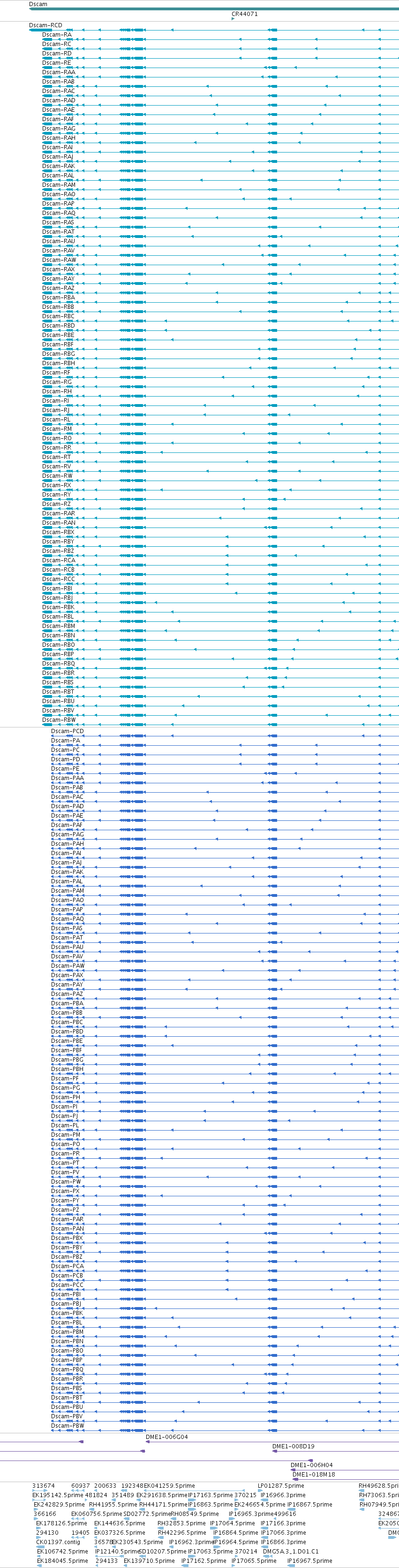Viewport: 399px width, 1568px height.
Task: Open the Dscam-RCD transcript label
Action: pyautogui.click(x=45, y=25)
